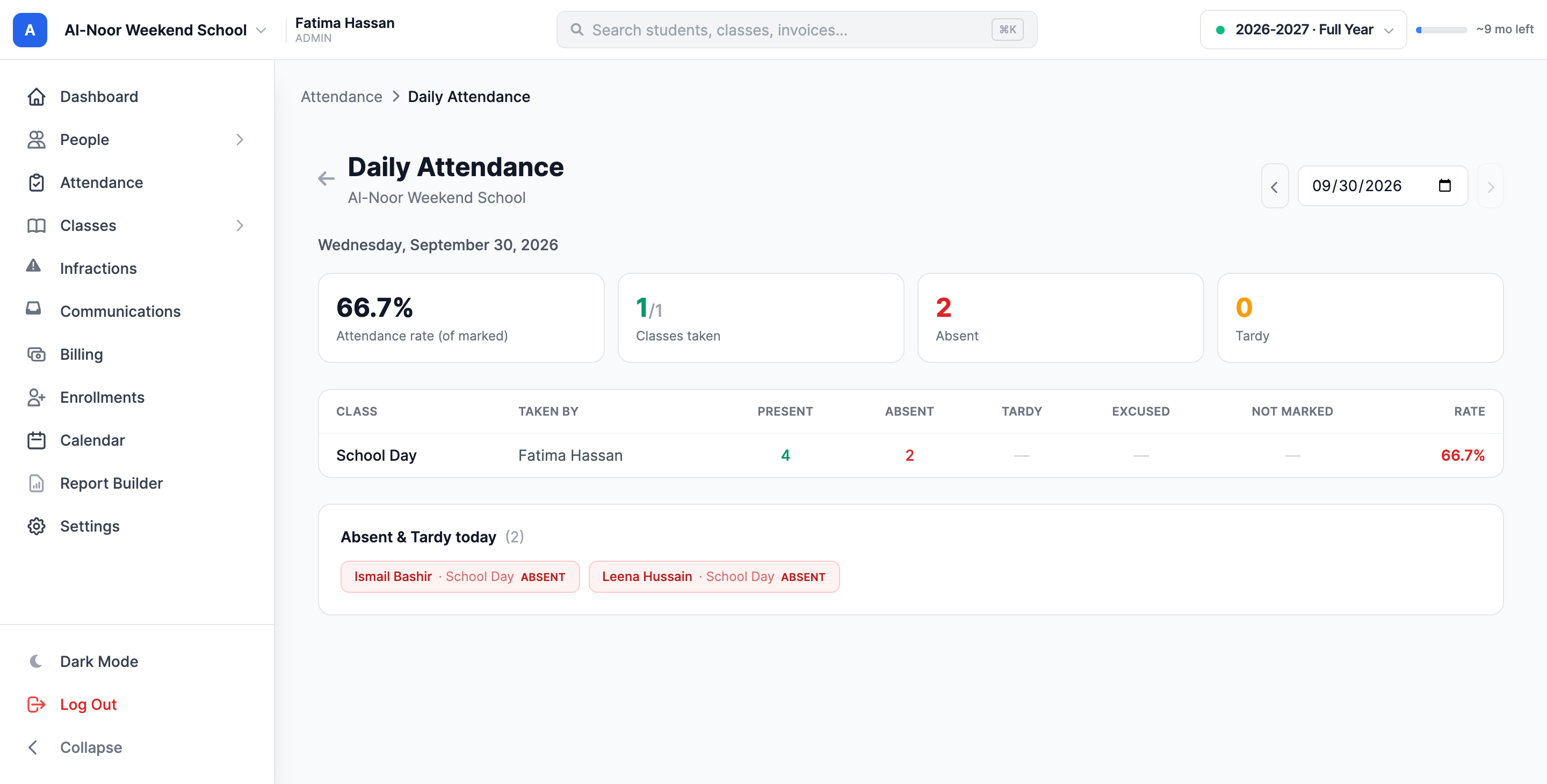Click the search students input field
The height and width of the screenshot is (784, 1547).
coord(796,30)
